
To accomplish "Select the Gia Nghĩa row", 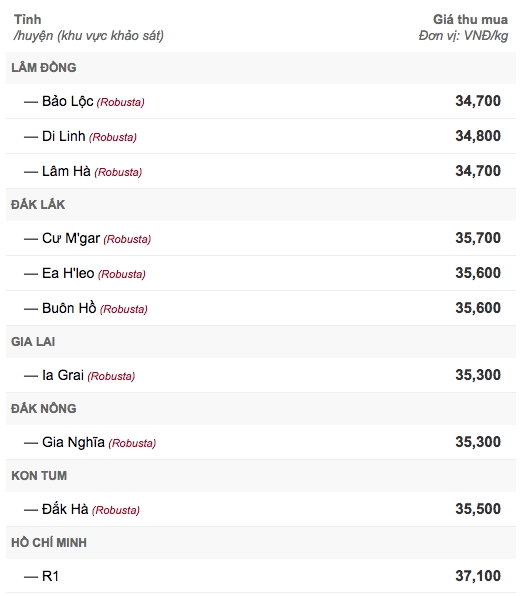I will pyautogui.click(x=261, y=442).
